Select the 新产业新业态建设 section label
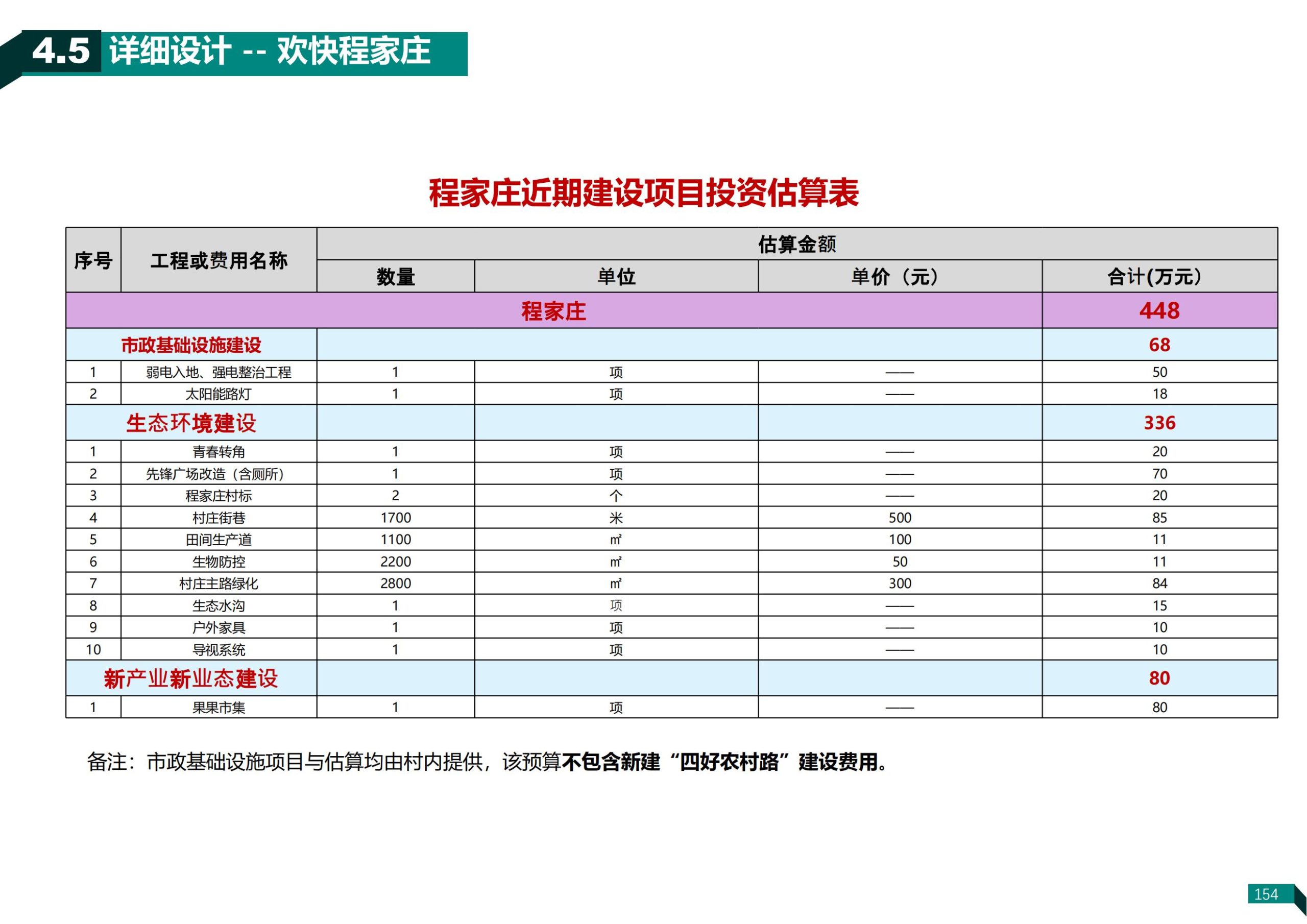The width and height of the screenshot is (1307, 924). click(x=191, y=679)
